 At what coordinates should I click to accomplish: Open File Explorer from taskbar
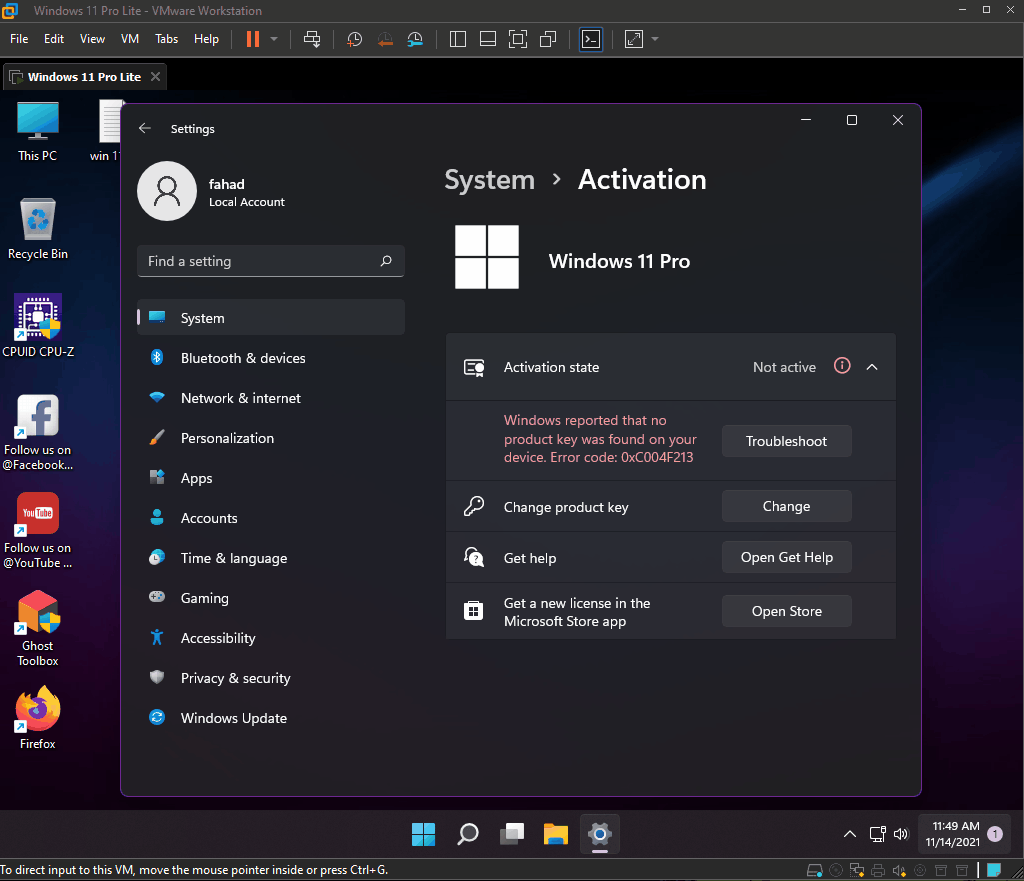(x=556, y=834)
